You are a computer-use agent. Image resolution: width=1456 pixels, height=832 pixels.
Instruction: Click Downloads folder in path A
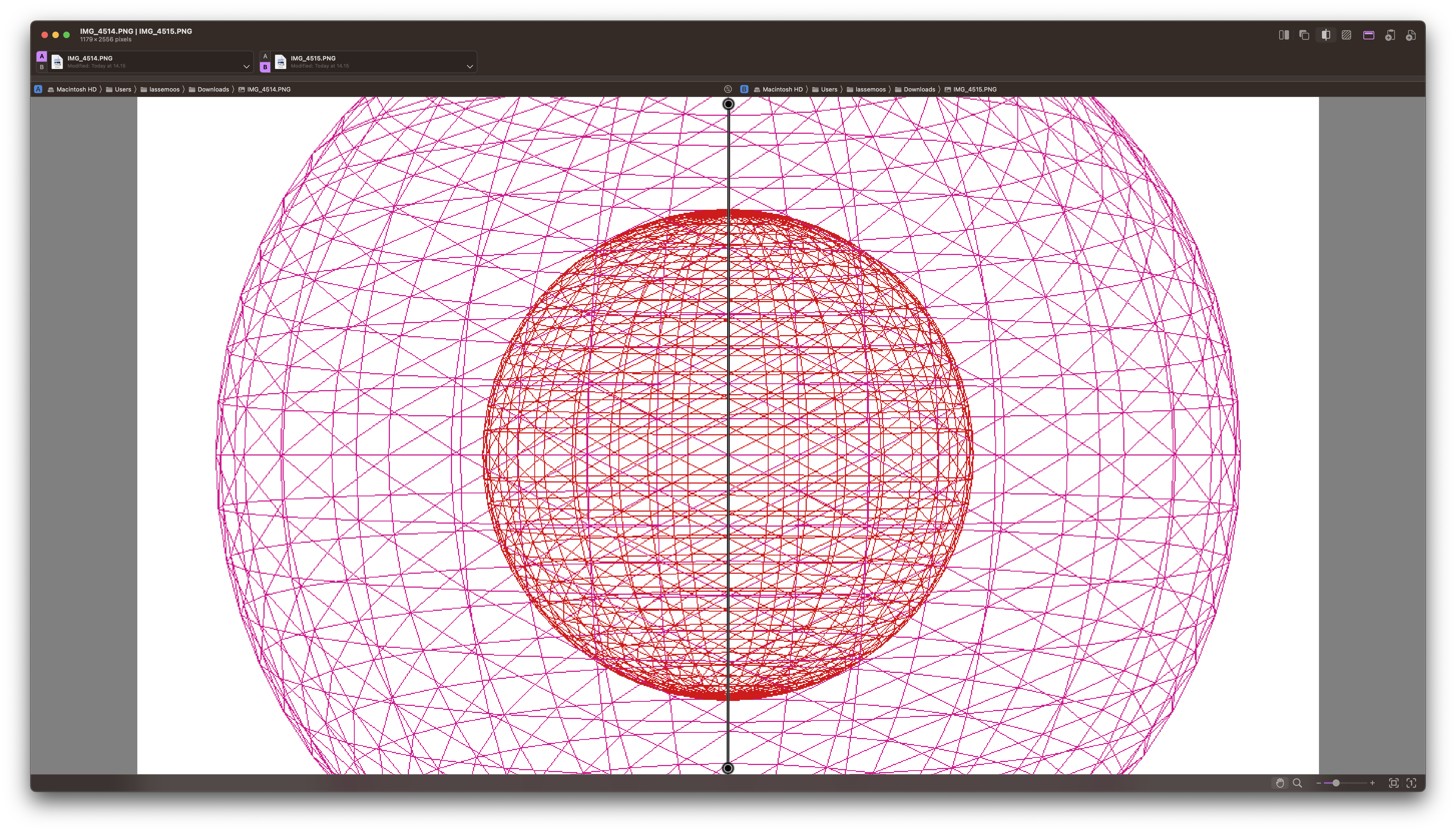(x=209, y=89)
